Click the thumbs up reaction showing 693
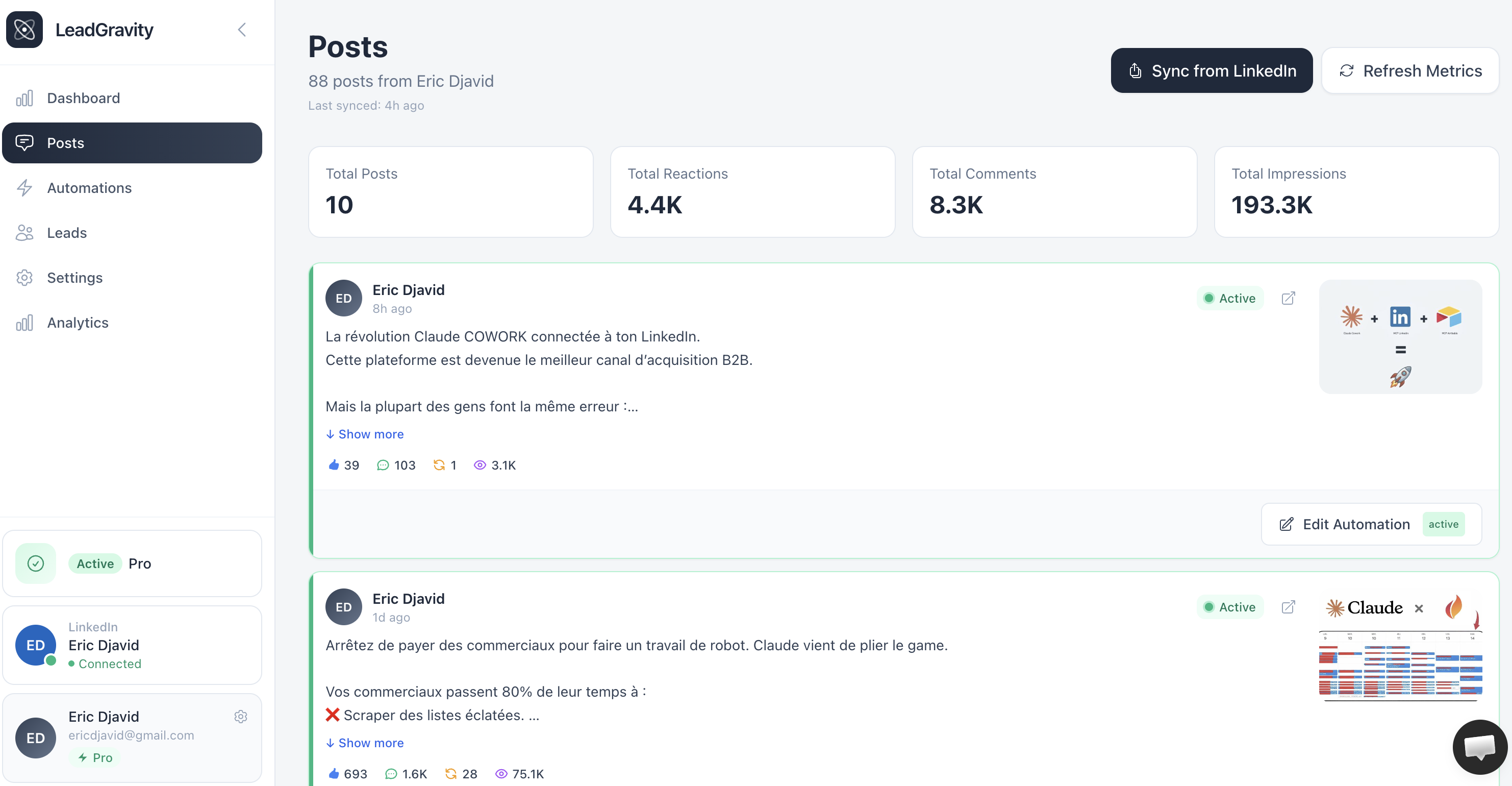Screen dimensions: 1512x786 click(x=334, y=774)
